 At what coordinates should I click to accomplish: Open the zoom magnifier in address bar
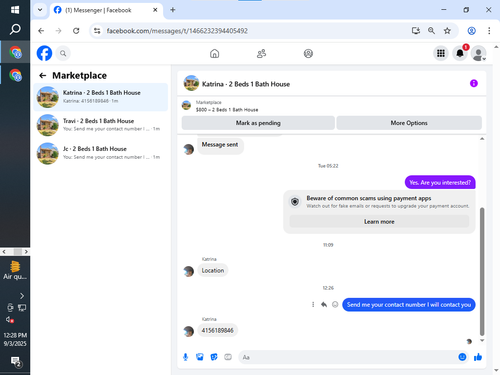point(431,31)
